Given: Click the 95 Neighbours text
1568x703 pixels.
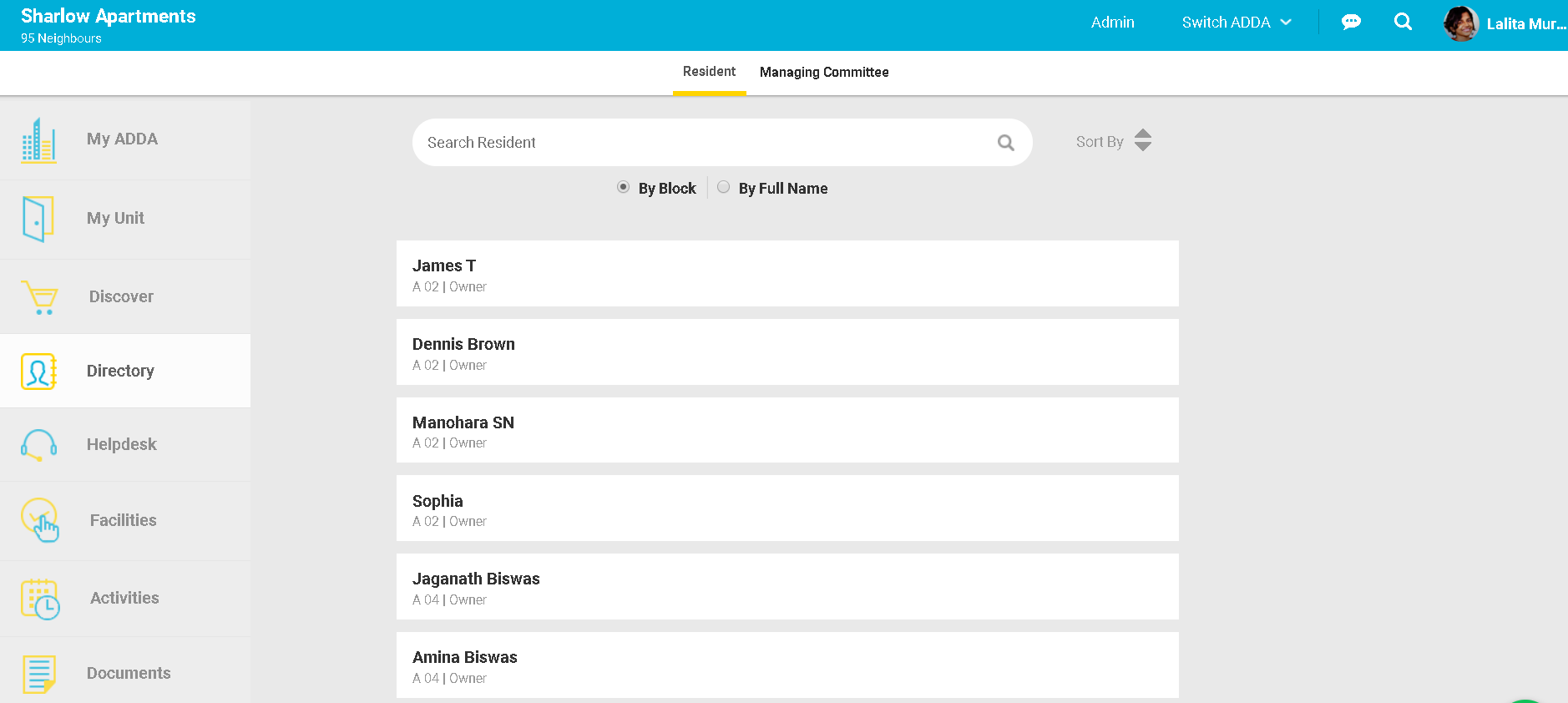Looking at the screenshot, I should pos(61,38).
